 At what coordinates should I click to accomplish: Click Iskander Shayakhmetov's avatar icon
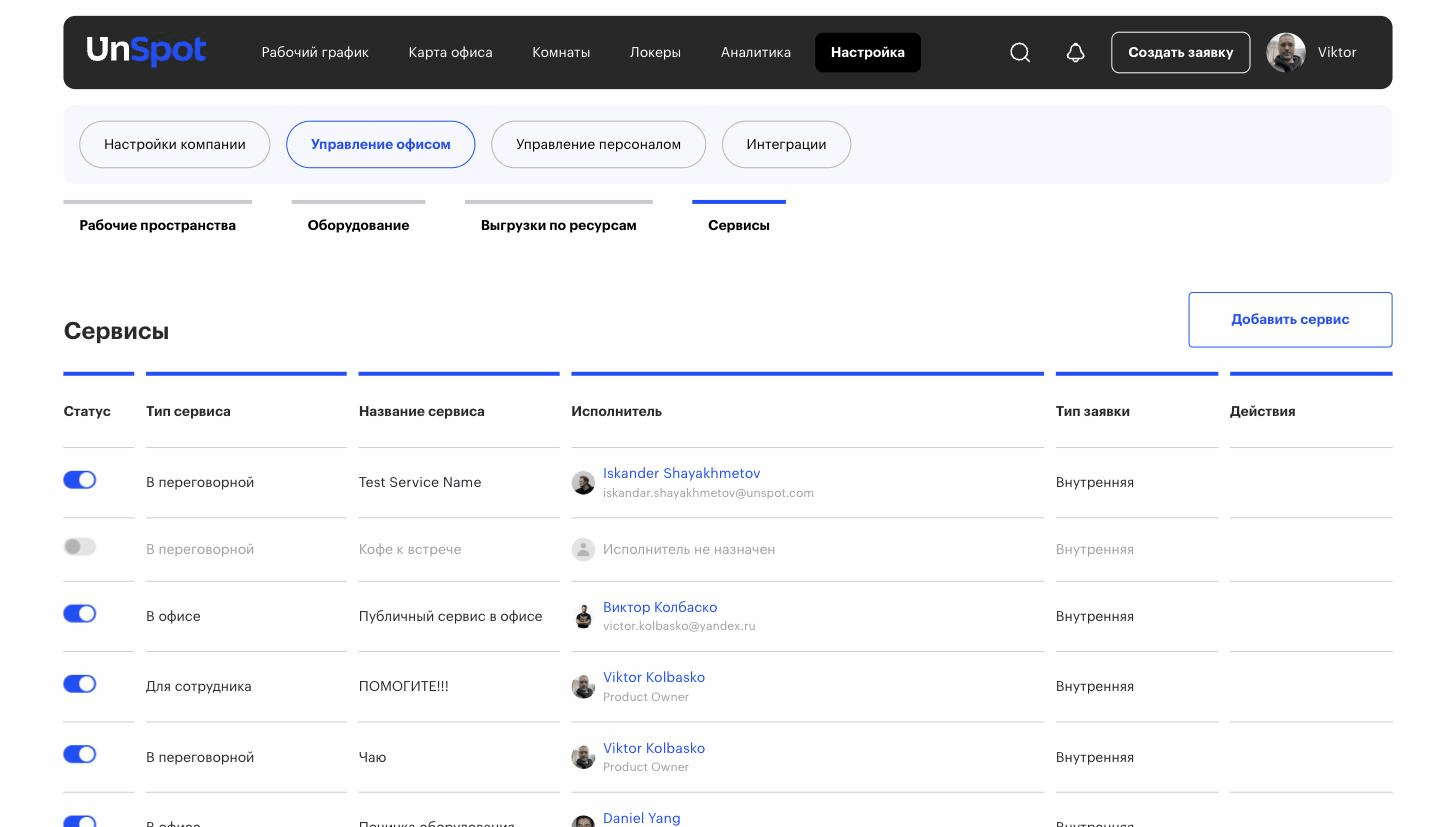(583, 483)
